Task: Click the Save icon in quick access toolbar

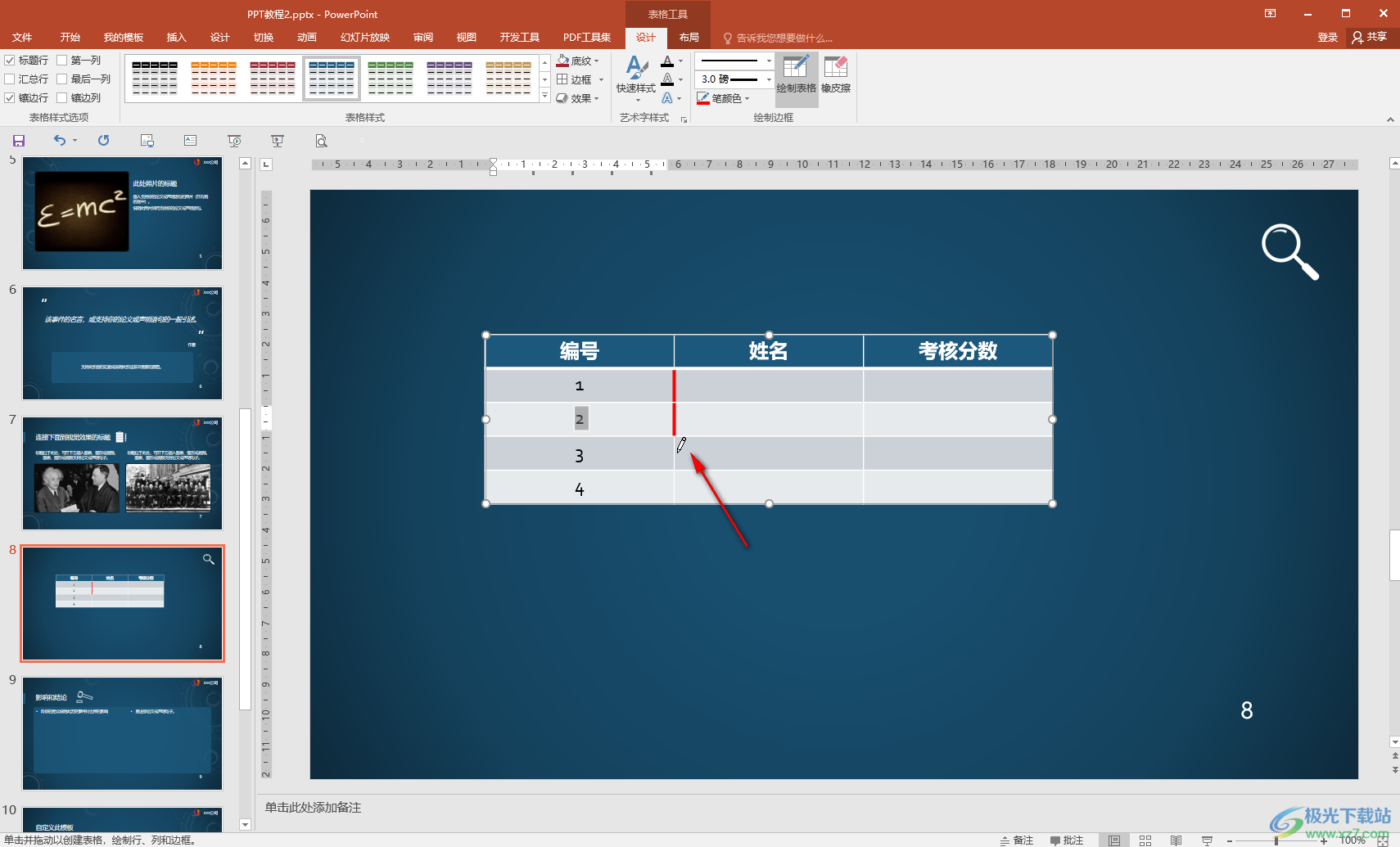Action: 19,141
